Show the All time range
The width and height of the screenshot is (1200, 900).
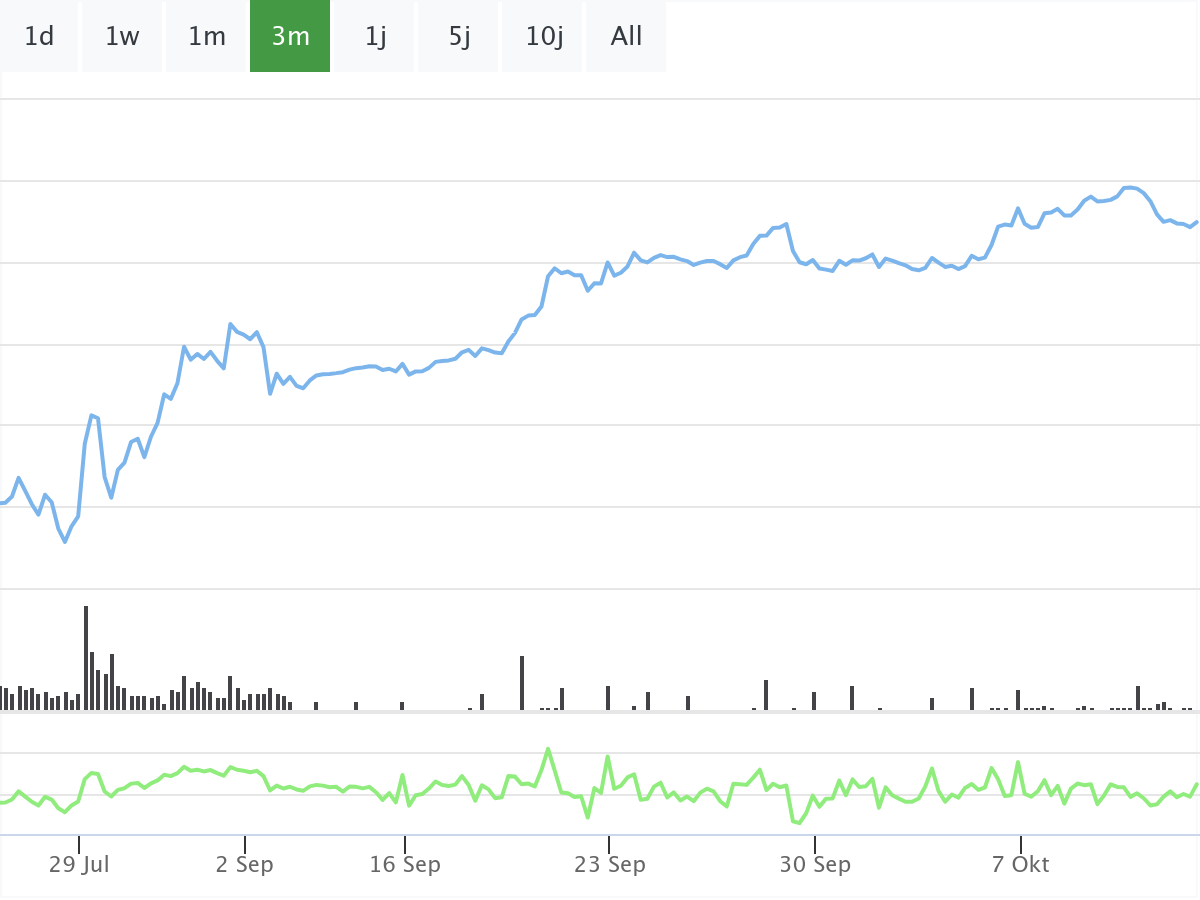627,37
